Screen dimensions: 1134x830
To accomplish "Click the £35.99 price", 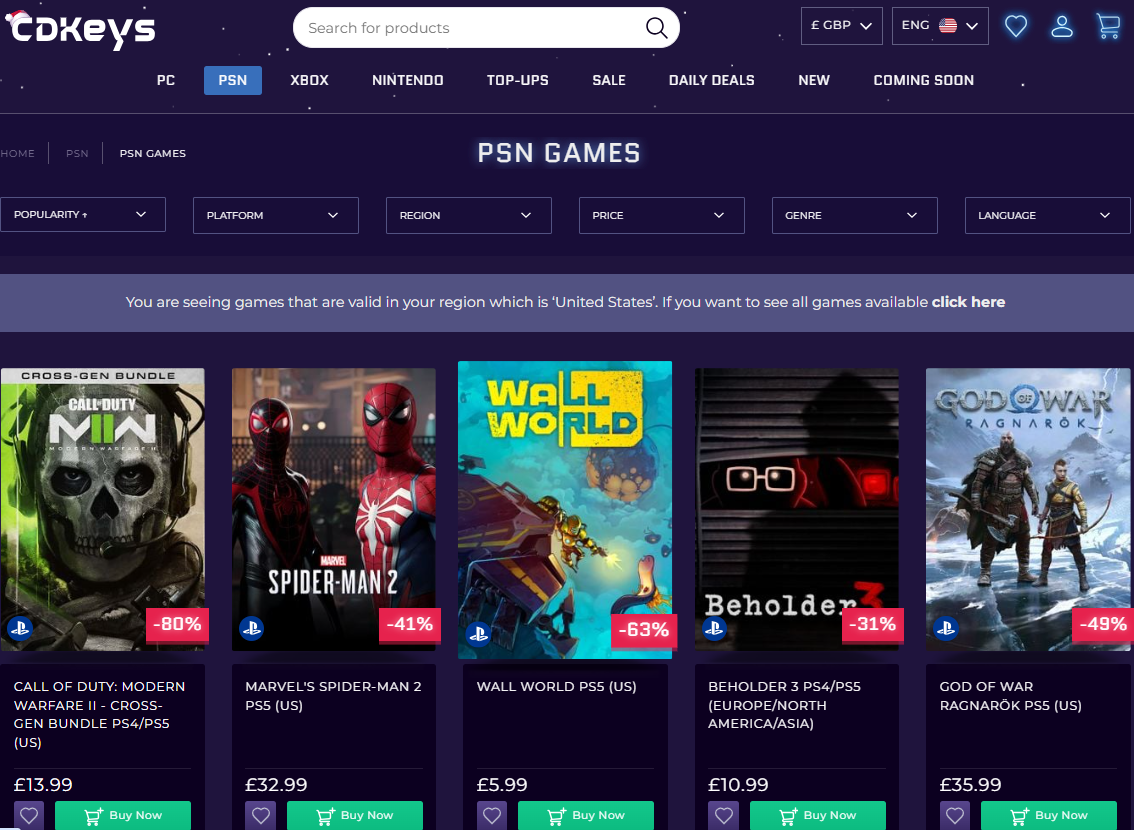I will (x=971, y=784).
